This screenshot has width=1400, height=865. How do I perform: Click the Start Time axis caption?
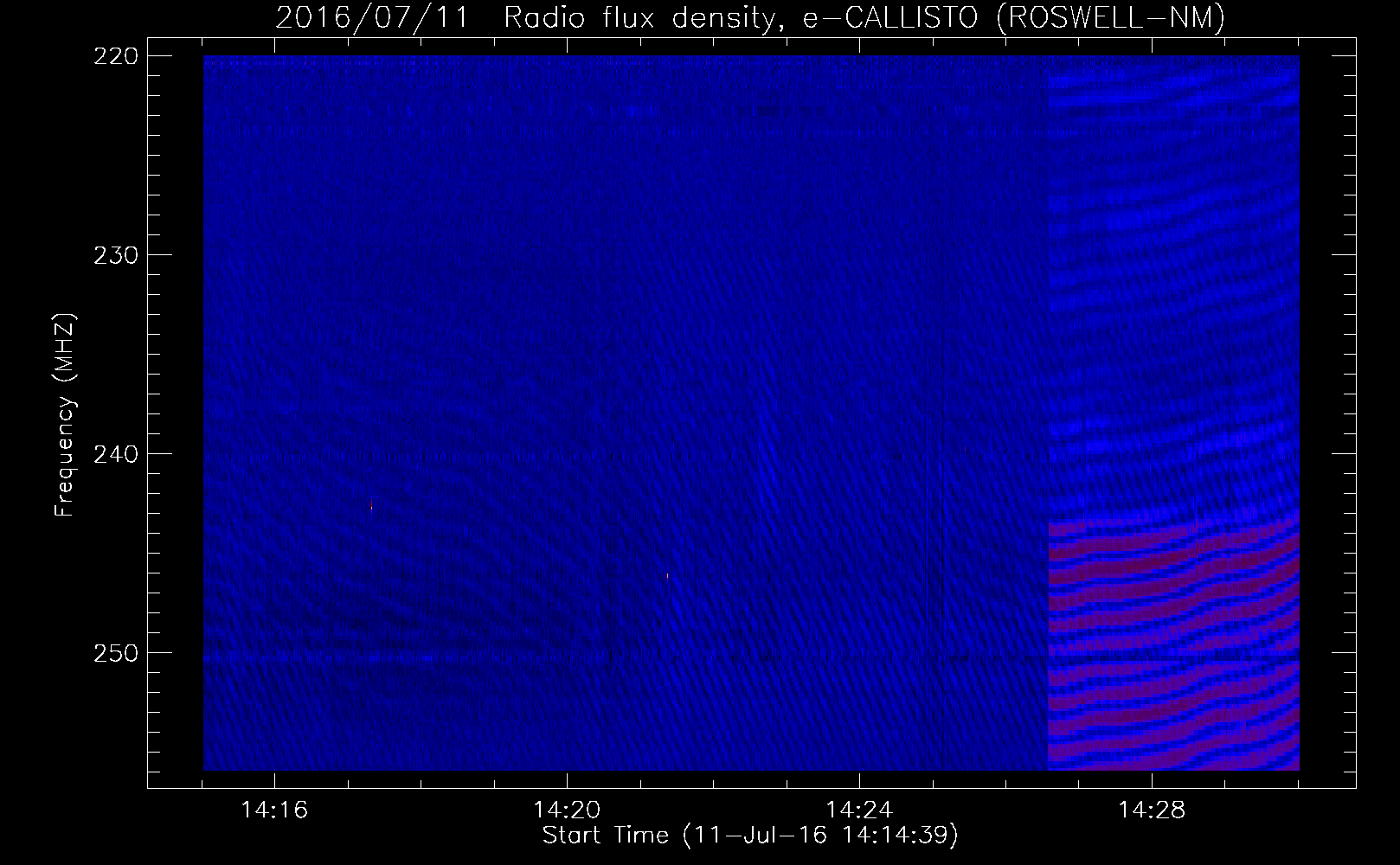tap(750, 836)
